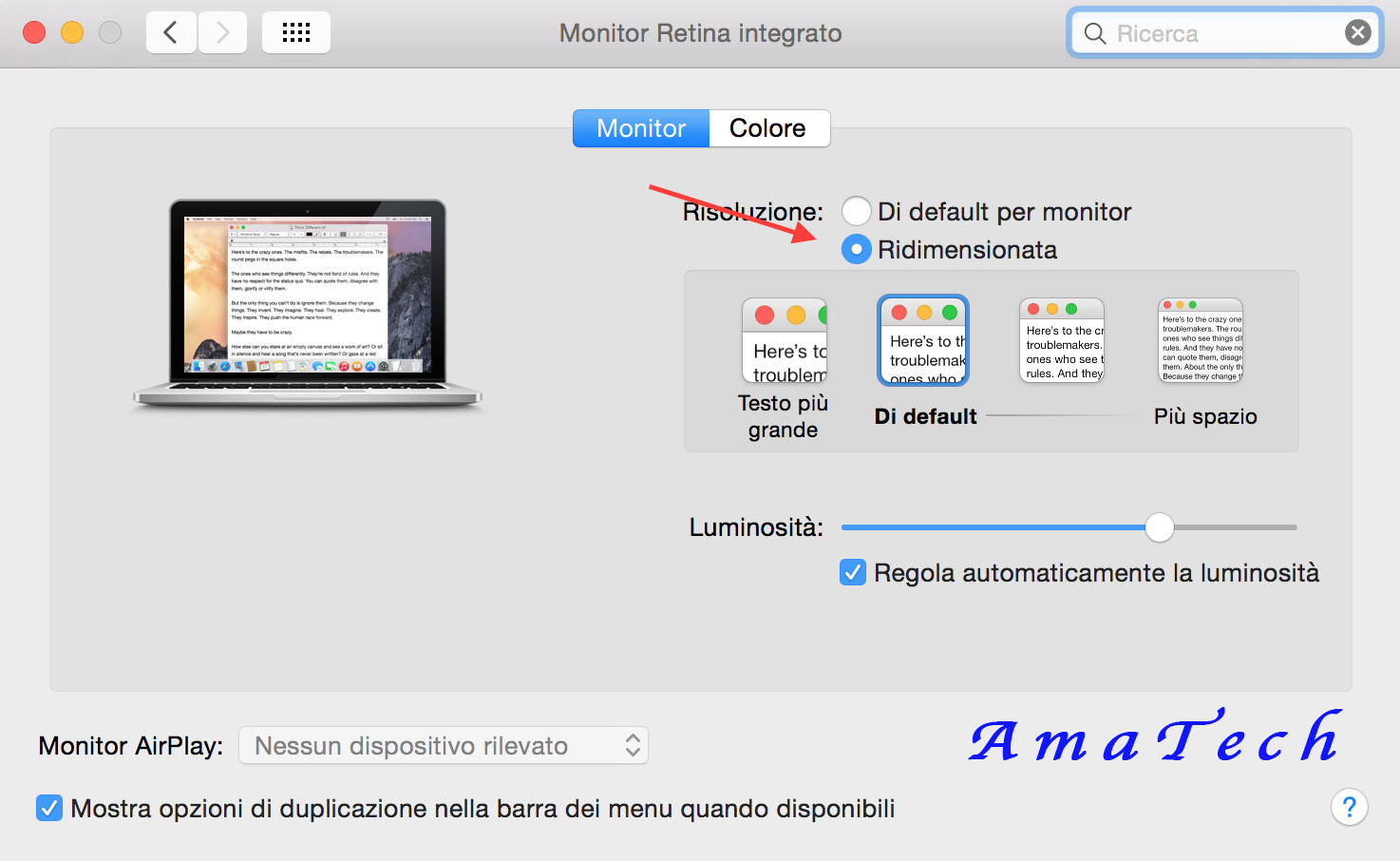Expand 'Nessun dispositivo rilevato' device list
Image resolution: width=1400 pixels, height=861 pixels.
[x=442, y=745]
